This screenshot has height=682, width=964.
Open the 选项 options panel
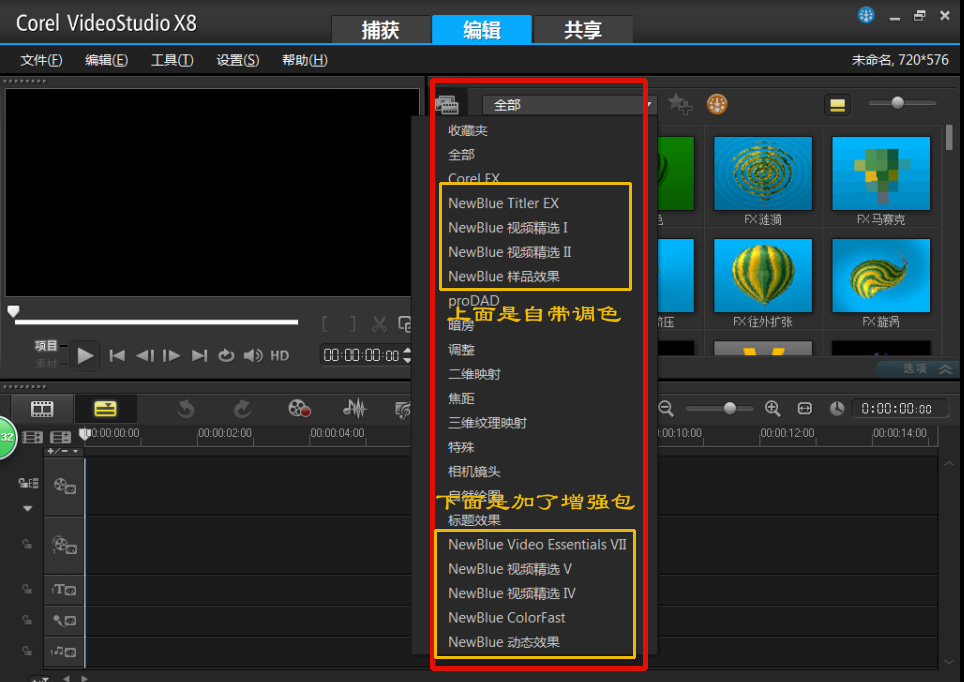click(x=920, y=368)
